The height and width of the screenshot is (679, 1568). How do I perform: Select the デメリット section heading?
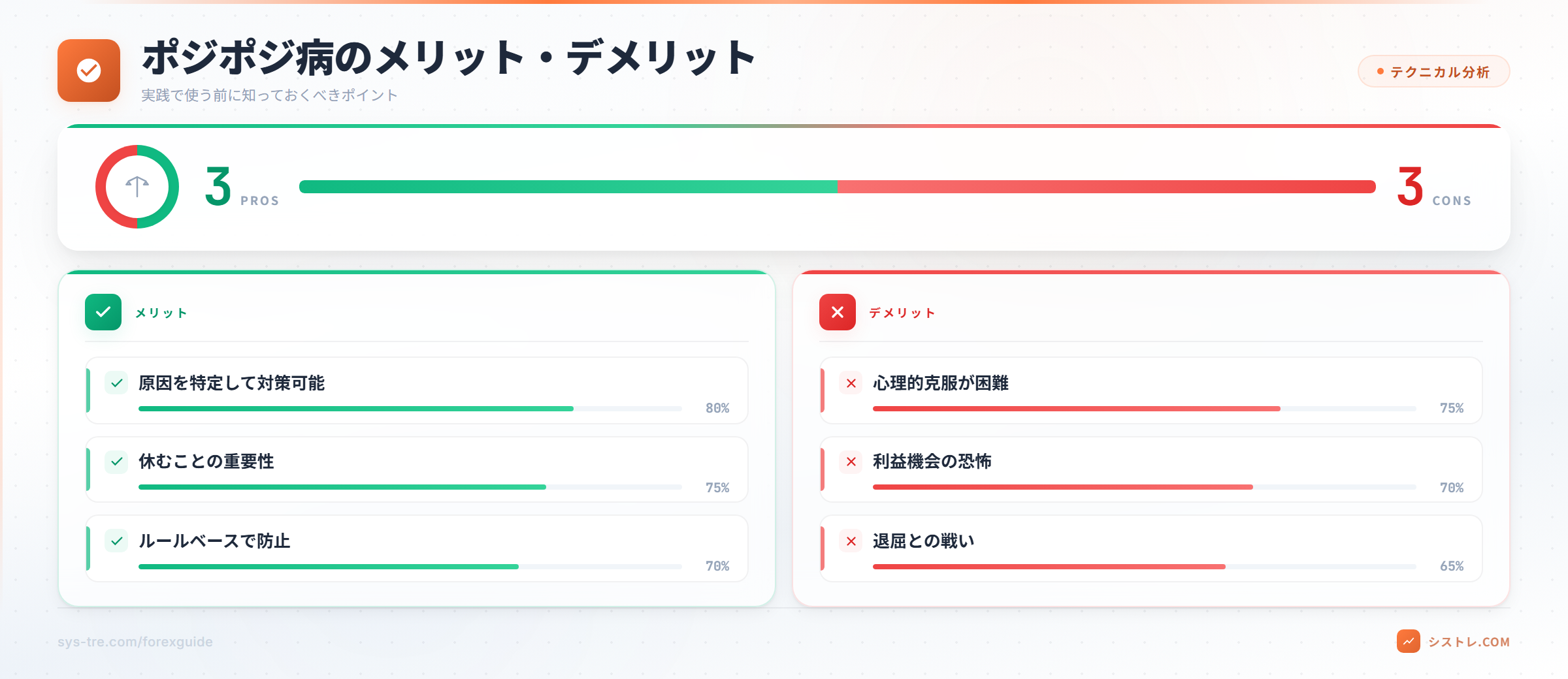902,313
